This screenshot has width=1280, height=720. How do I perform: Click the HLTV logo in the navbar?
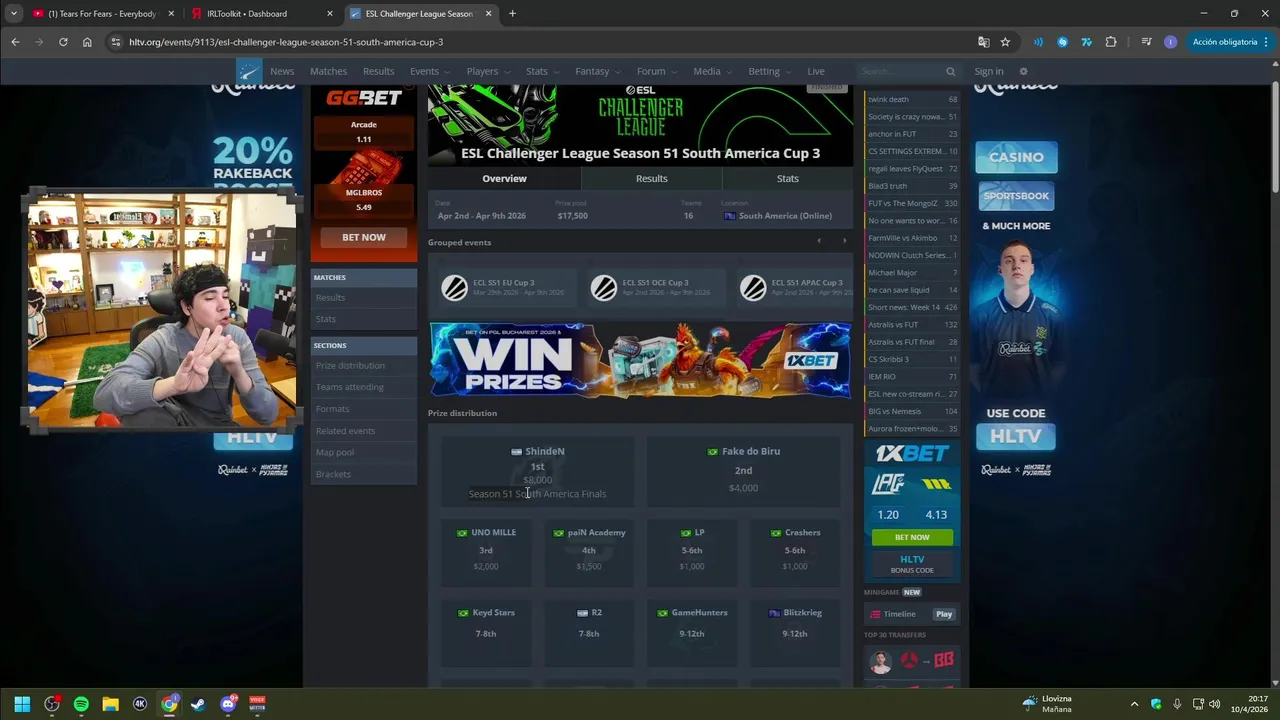(x=249, y=71)
